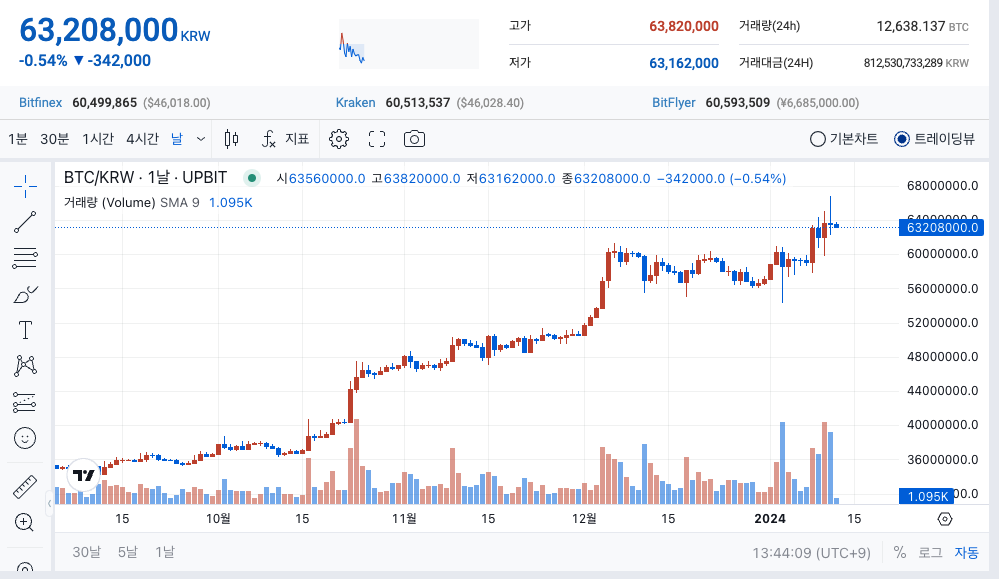Click the 1.095K volume axis label
This screenshot has width=999, height=579.
click(x=926, y=496)
